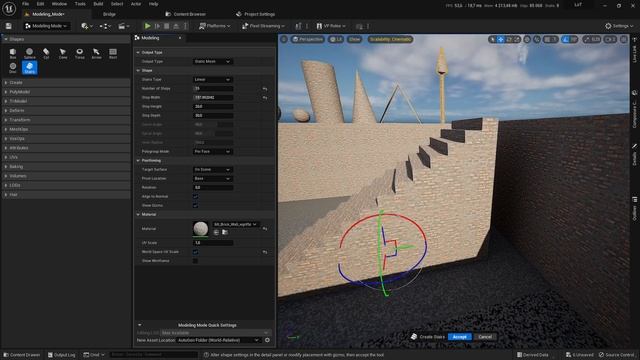Switch to the Project Settings tab
640x360 pixels.
[x=256, y=14]
